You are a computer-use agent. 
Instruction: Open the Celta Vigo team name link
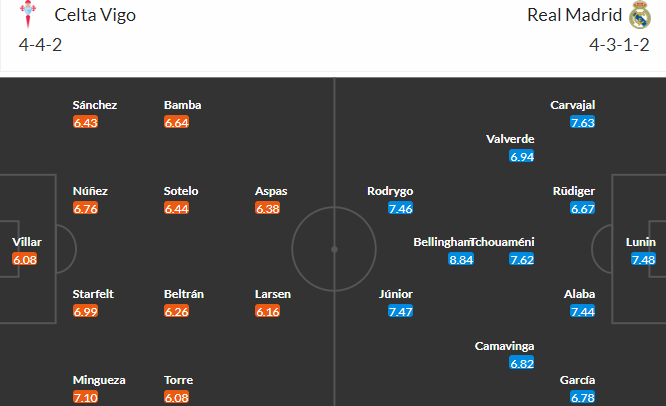point(95,15)
